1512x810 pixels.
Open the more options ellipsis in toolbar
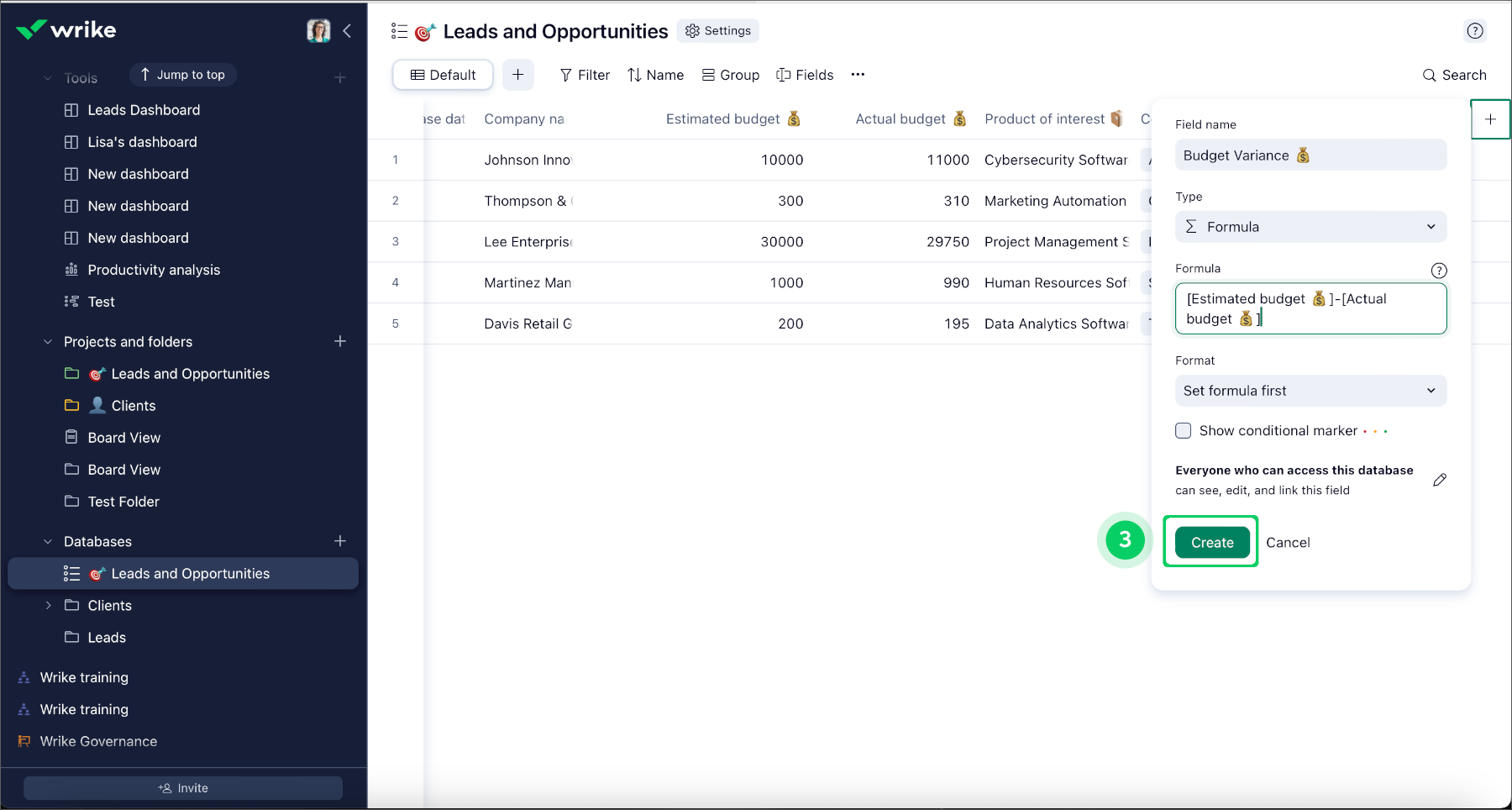point(857,75)
